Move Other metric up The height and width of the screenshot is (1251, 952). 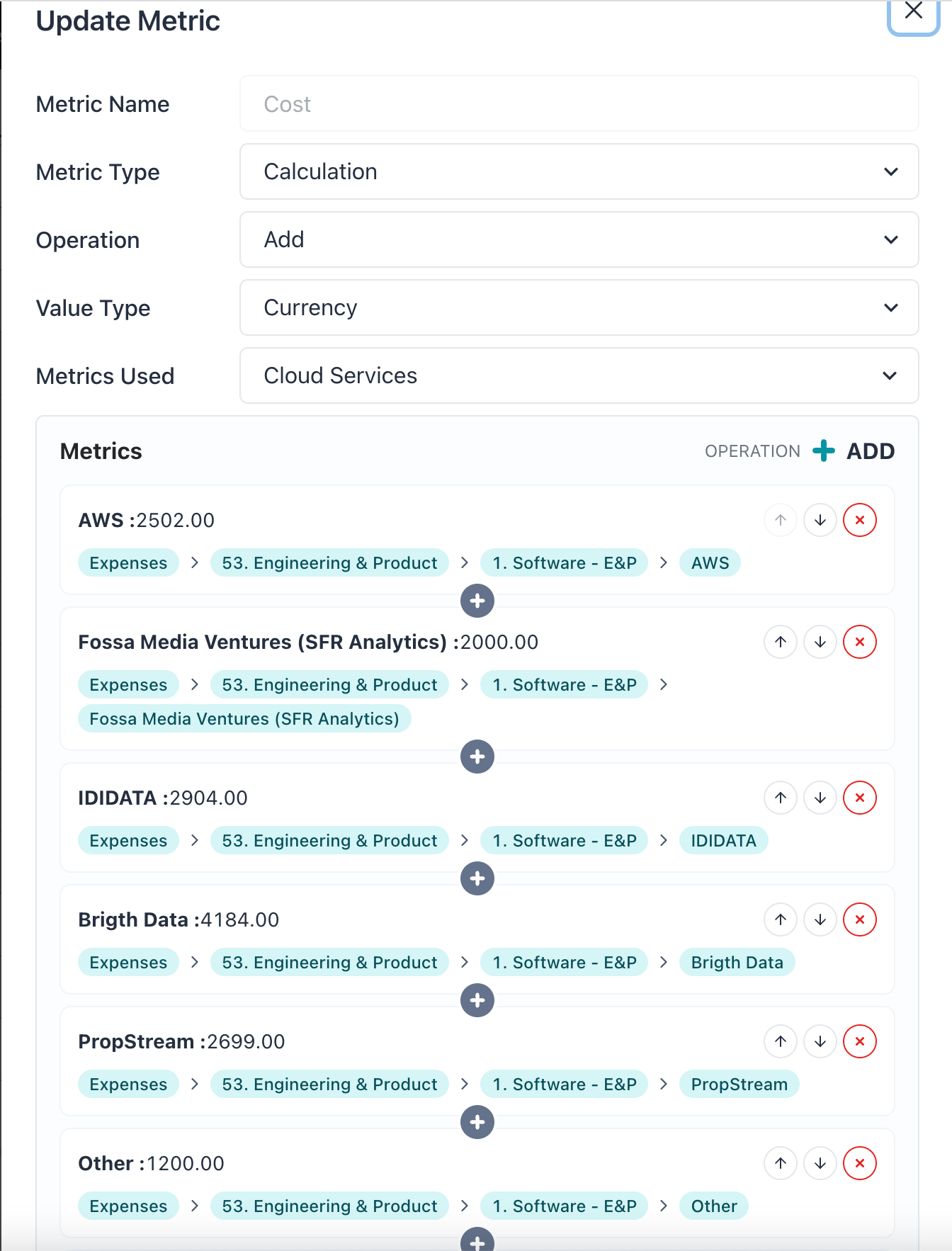781,1163
